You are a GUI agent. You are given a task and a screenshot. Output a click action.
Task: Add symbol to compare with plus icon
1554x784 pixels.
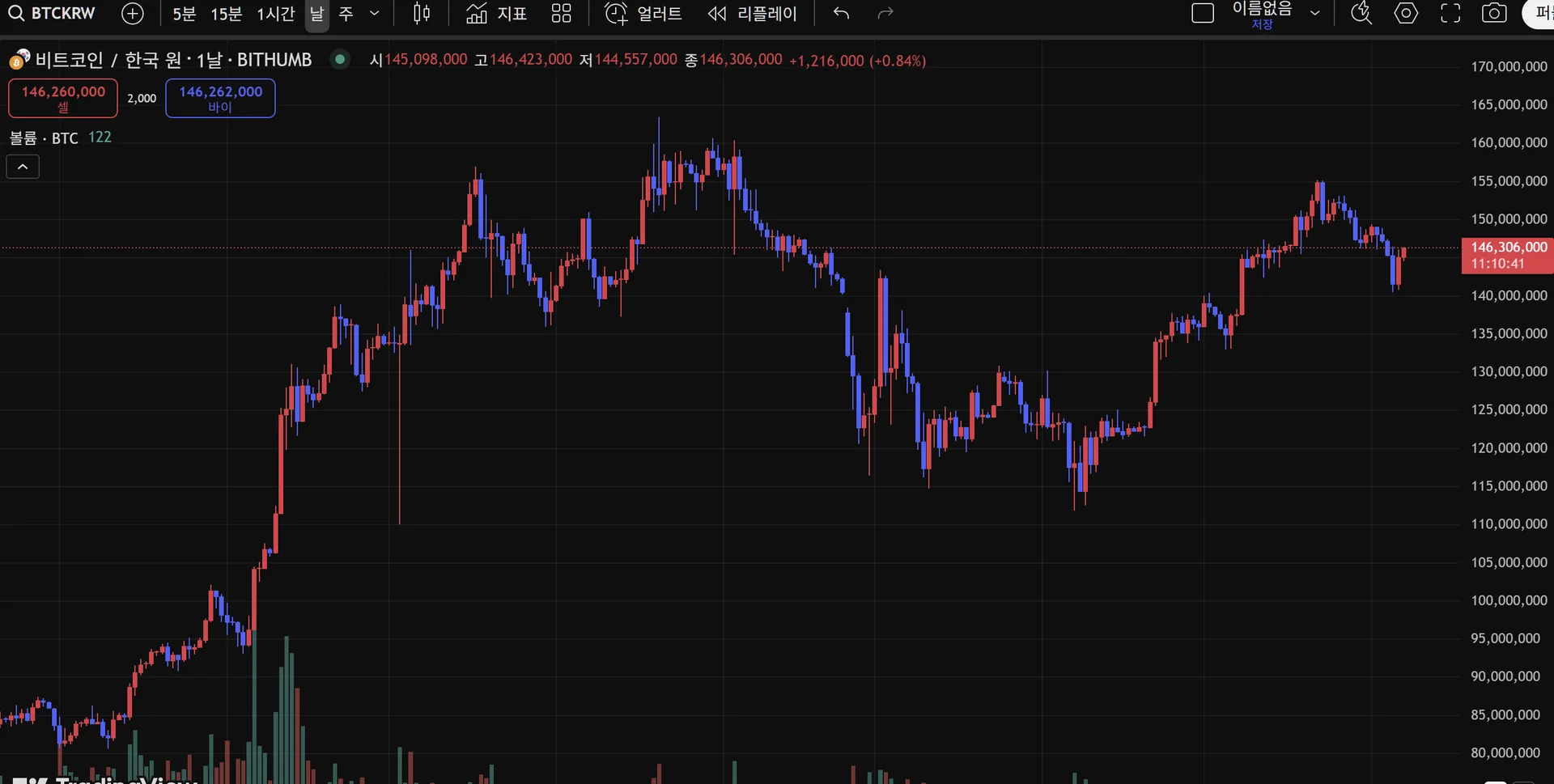click(x=133, y=14)
